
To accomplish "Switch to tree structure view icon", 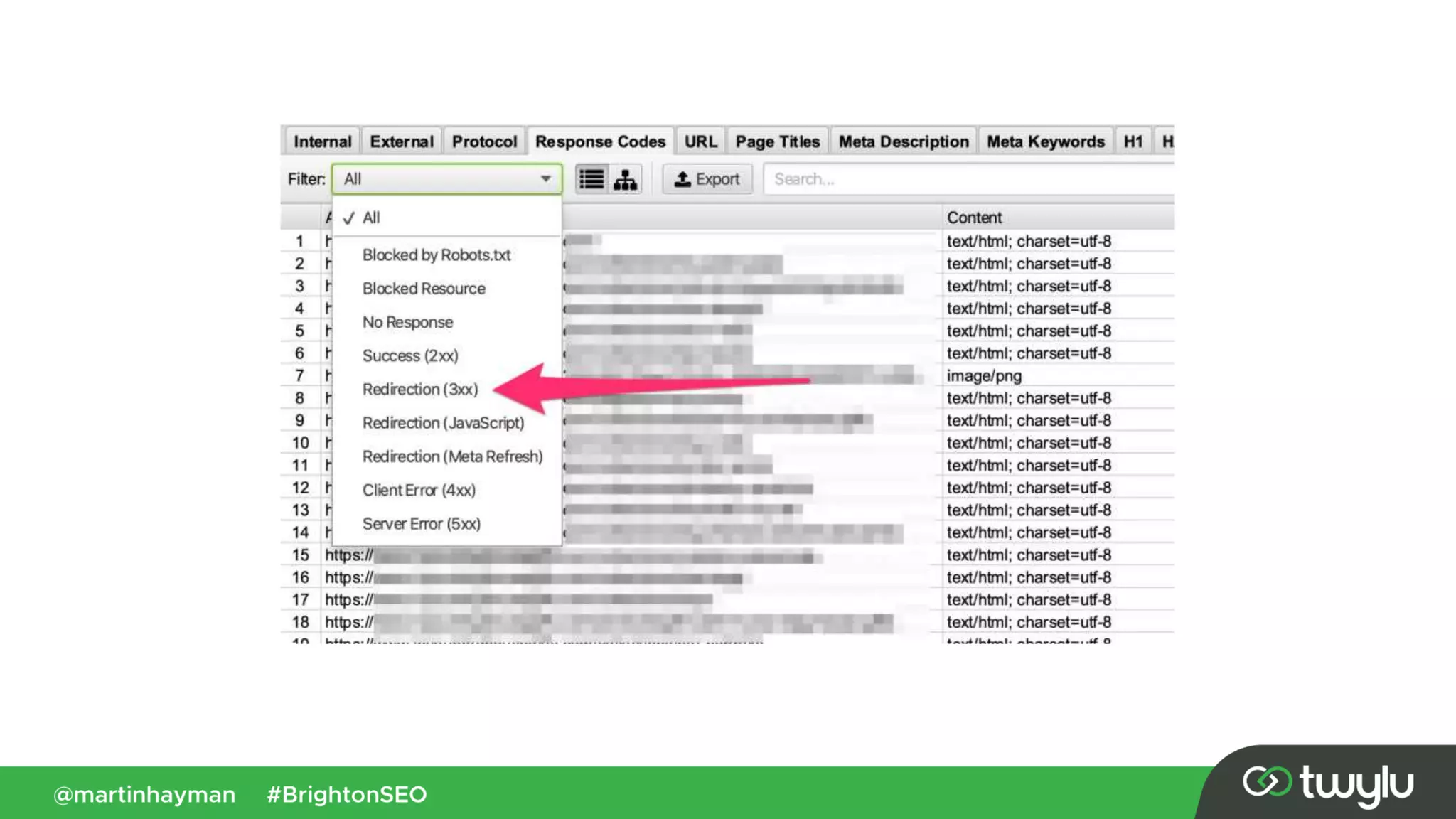I will coord(625,179).
